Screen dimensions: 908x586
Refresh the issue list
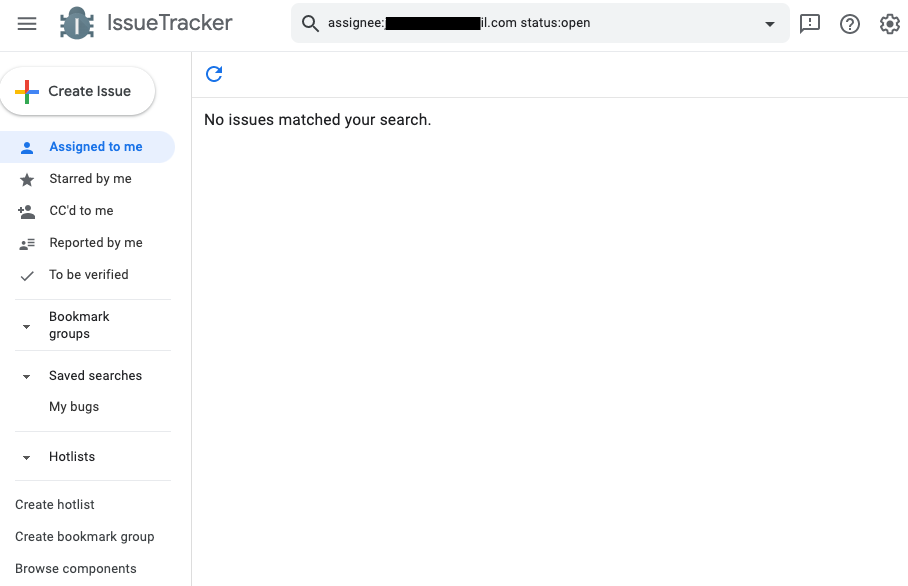click(214, 73)
